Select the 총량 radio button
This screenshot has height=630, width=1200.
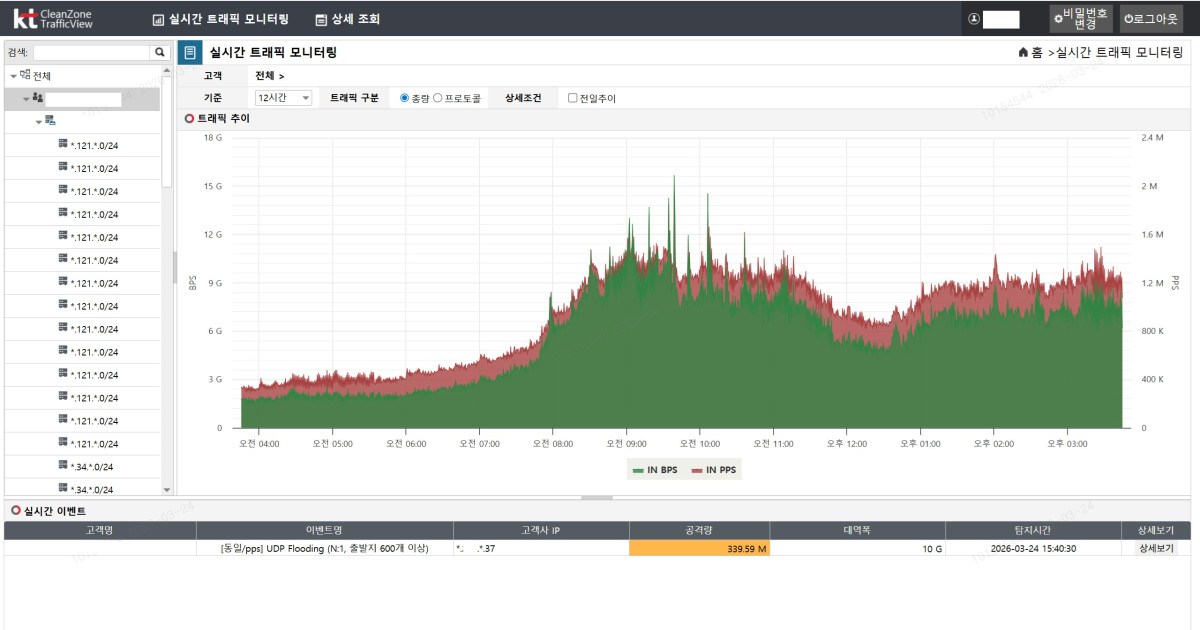pyautogui.click(x=404, y=98)
